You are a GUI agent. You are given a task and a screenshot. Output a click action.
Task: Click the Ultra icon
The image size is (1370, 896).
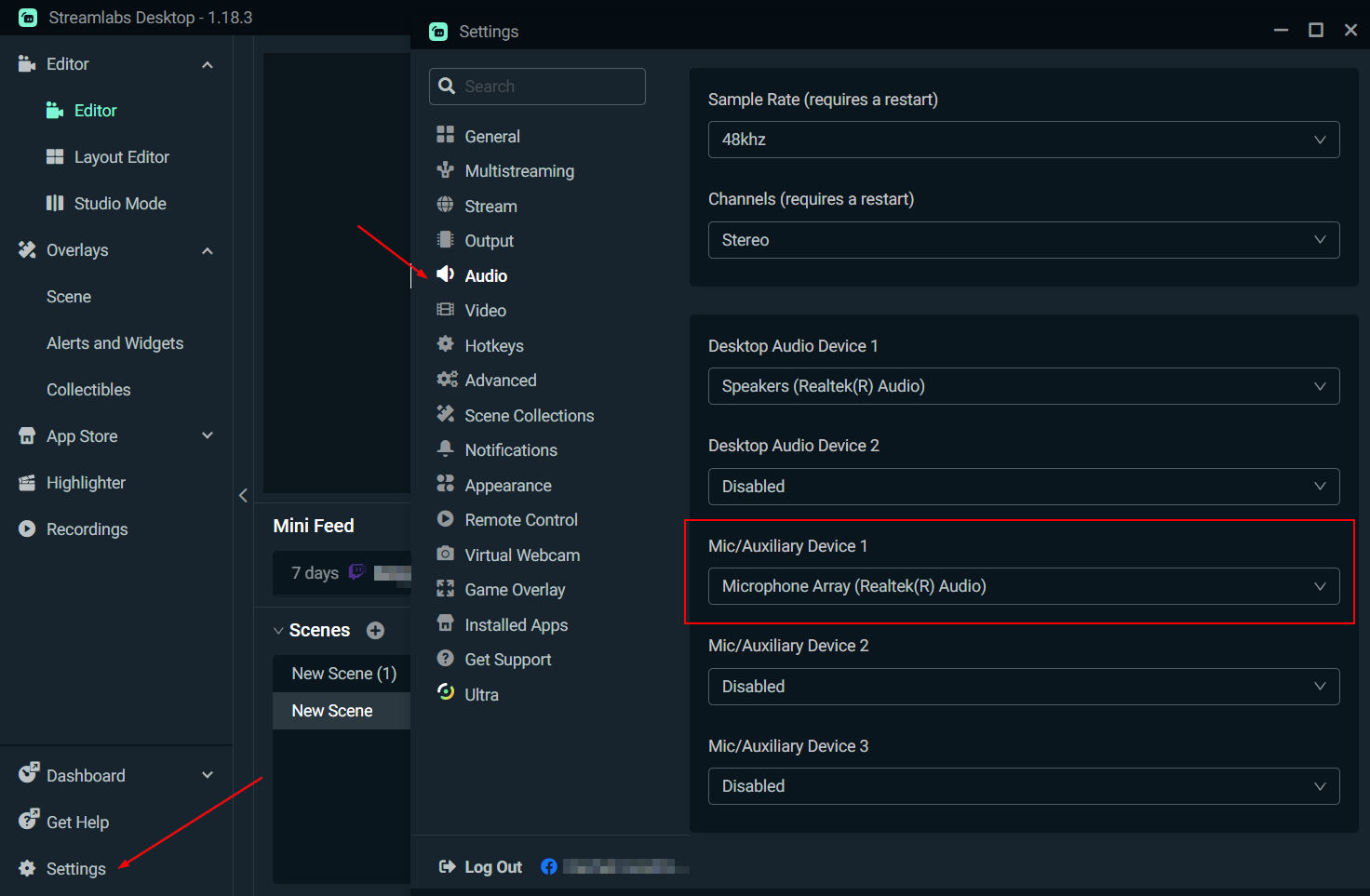pyautogui.click(x=446, y=693)
